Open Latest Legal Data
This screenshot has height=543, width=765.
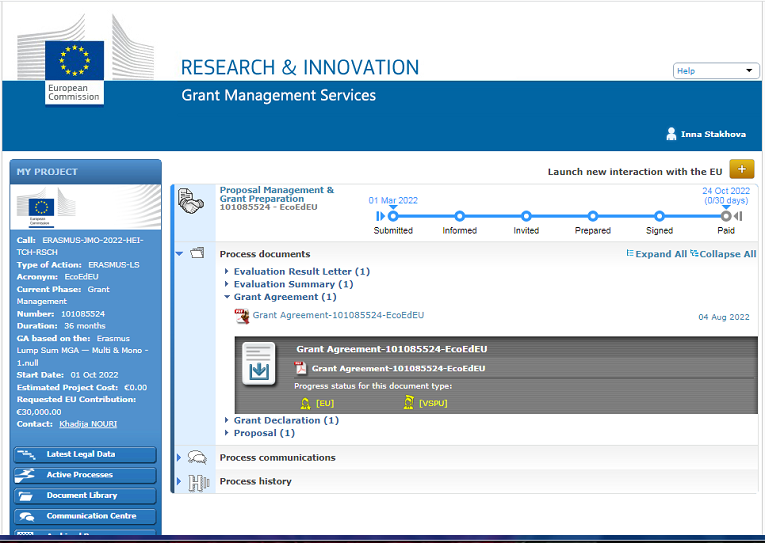point(85,454)
